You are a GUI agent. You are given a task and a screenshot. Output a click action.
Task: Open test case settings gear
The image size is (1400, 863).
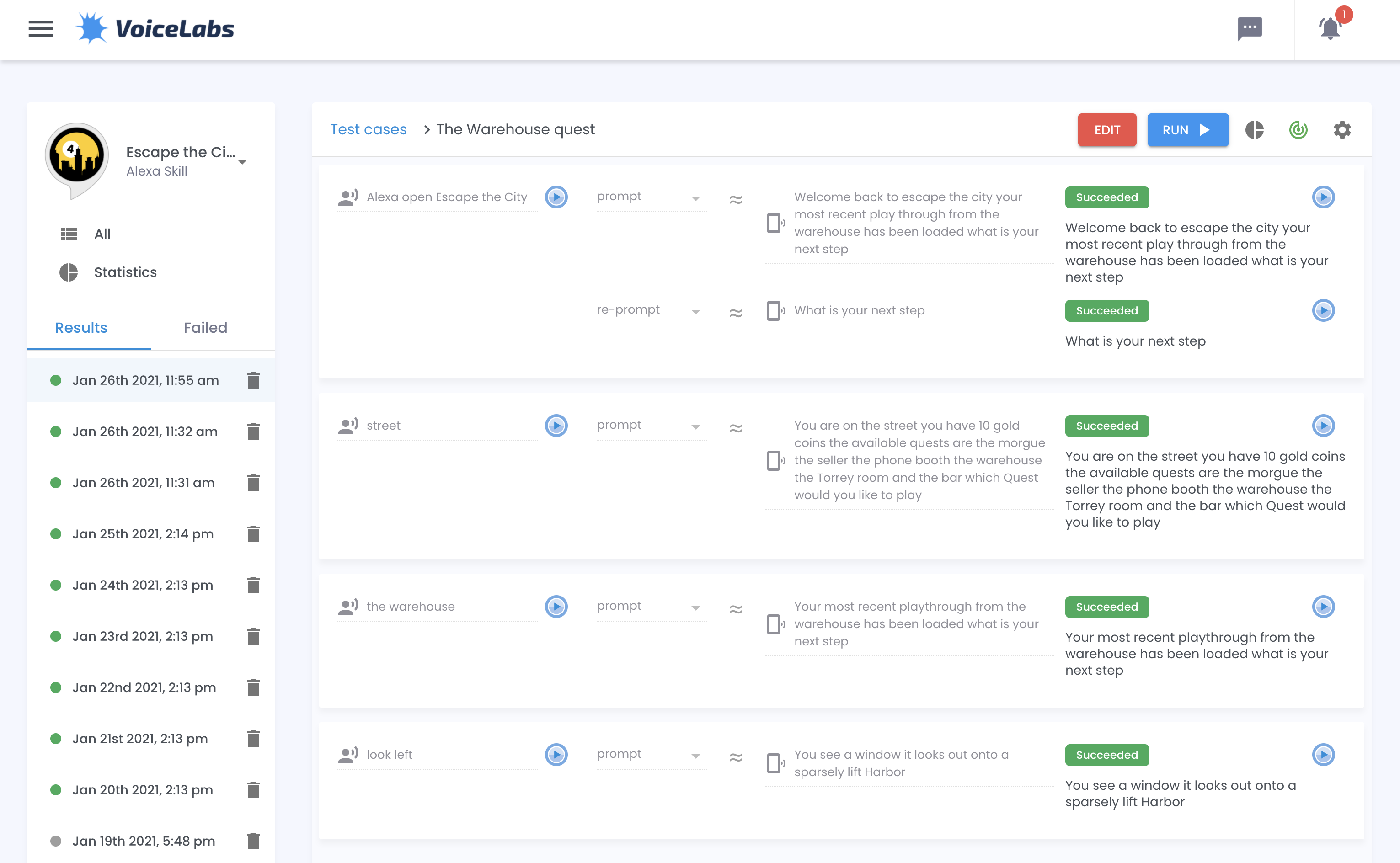(1342, 130)
